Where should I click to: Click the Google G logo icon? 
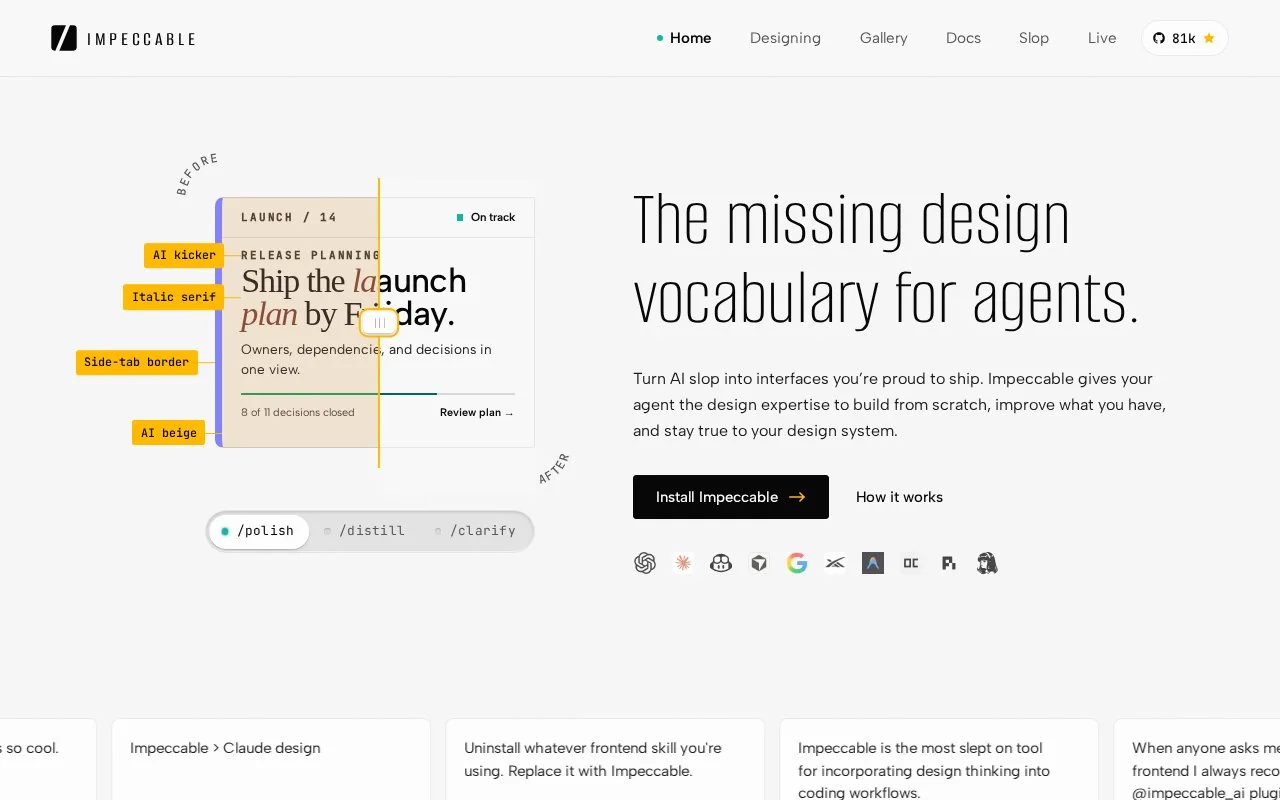(797, 563)
